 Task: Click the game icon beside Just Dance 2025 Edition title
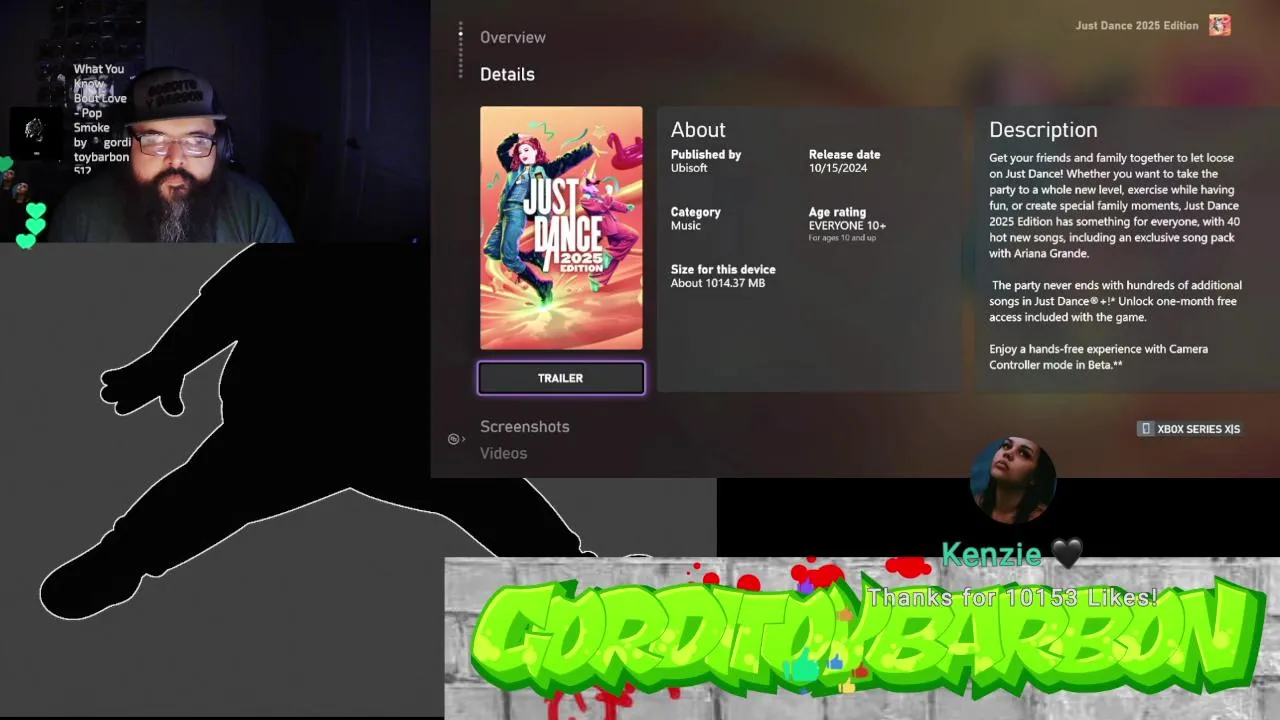1219,25
